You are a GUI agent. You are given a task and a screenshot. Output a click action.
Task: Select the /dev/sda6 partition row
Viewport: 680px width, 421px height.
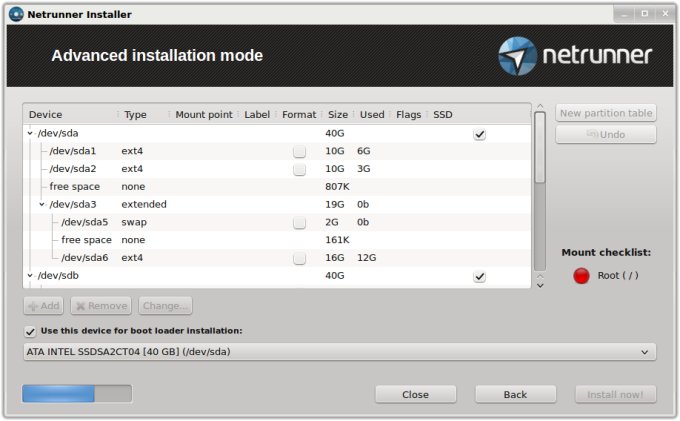coord(278,258)
